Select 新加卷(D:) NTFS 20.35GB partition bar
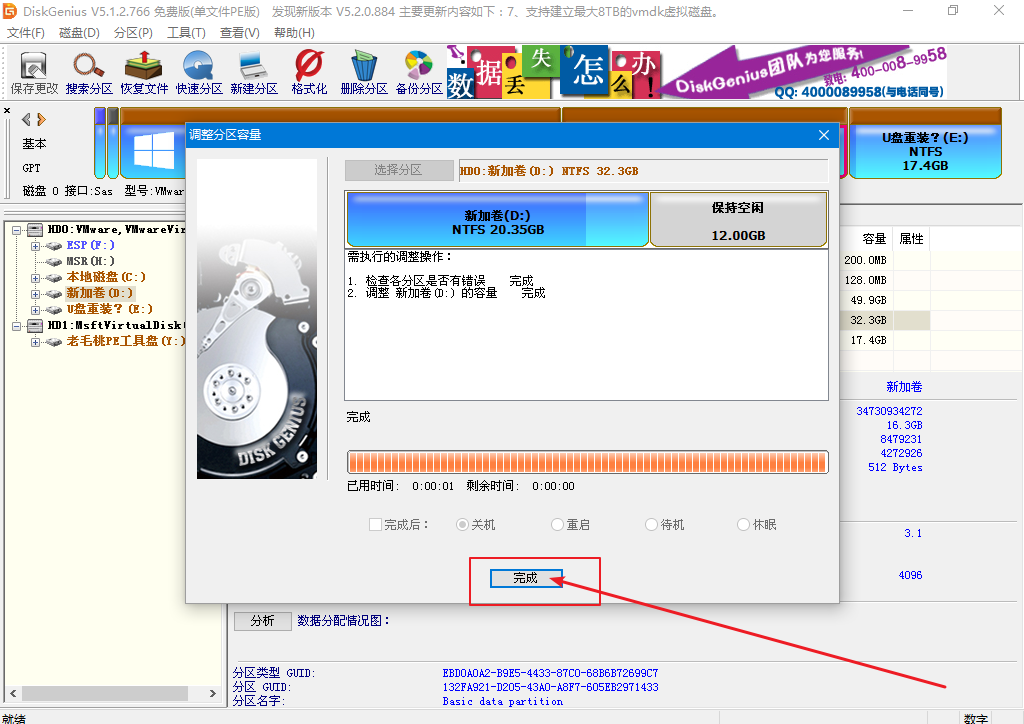The height and width of the screenshot is (724, 1024). click(x=497, y=219)
